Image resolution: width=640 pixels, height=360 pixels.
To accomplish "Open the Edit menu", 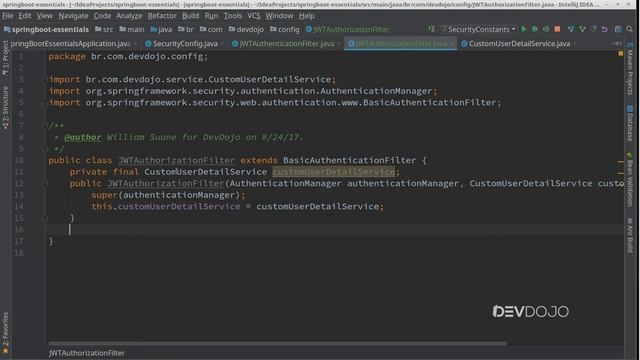I will click(24, 16).
